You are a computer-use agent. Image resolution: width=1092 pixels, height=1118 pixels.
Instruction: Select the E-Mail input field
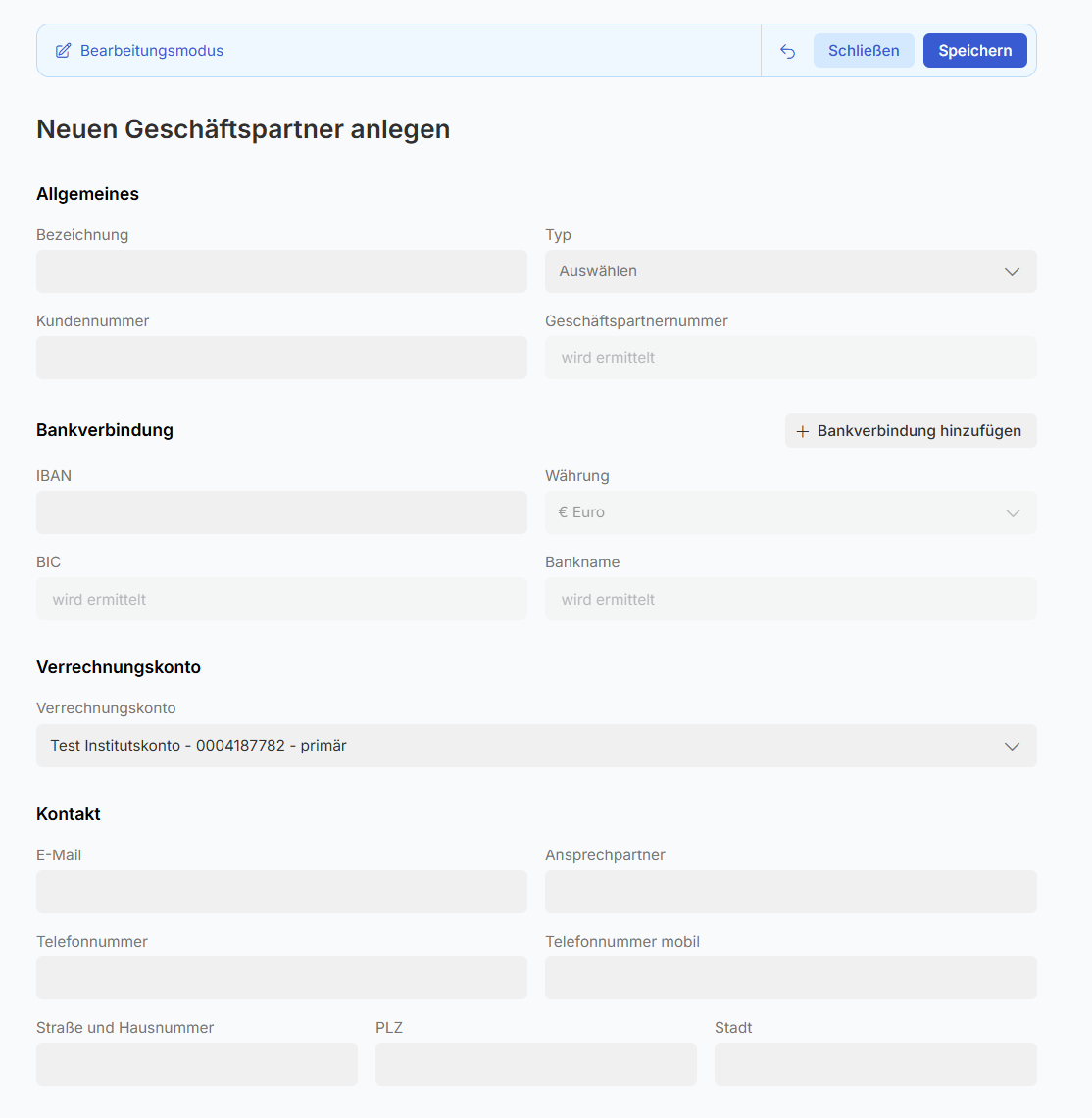(x=281, y=892)
